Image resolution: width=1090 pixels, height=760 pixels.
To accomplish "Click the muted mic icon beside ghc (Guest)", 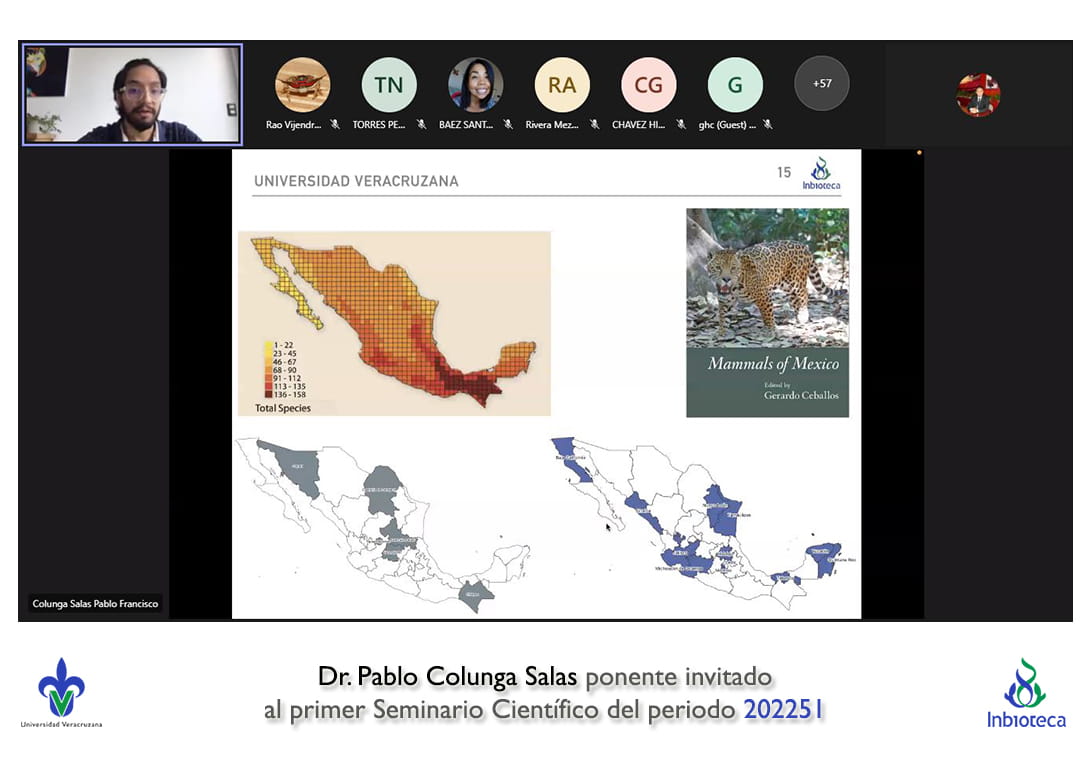I will [767, 125].
